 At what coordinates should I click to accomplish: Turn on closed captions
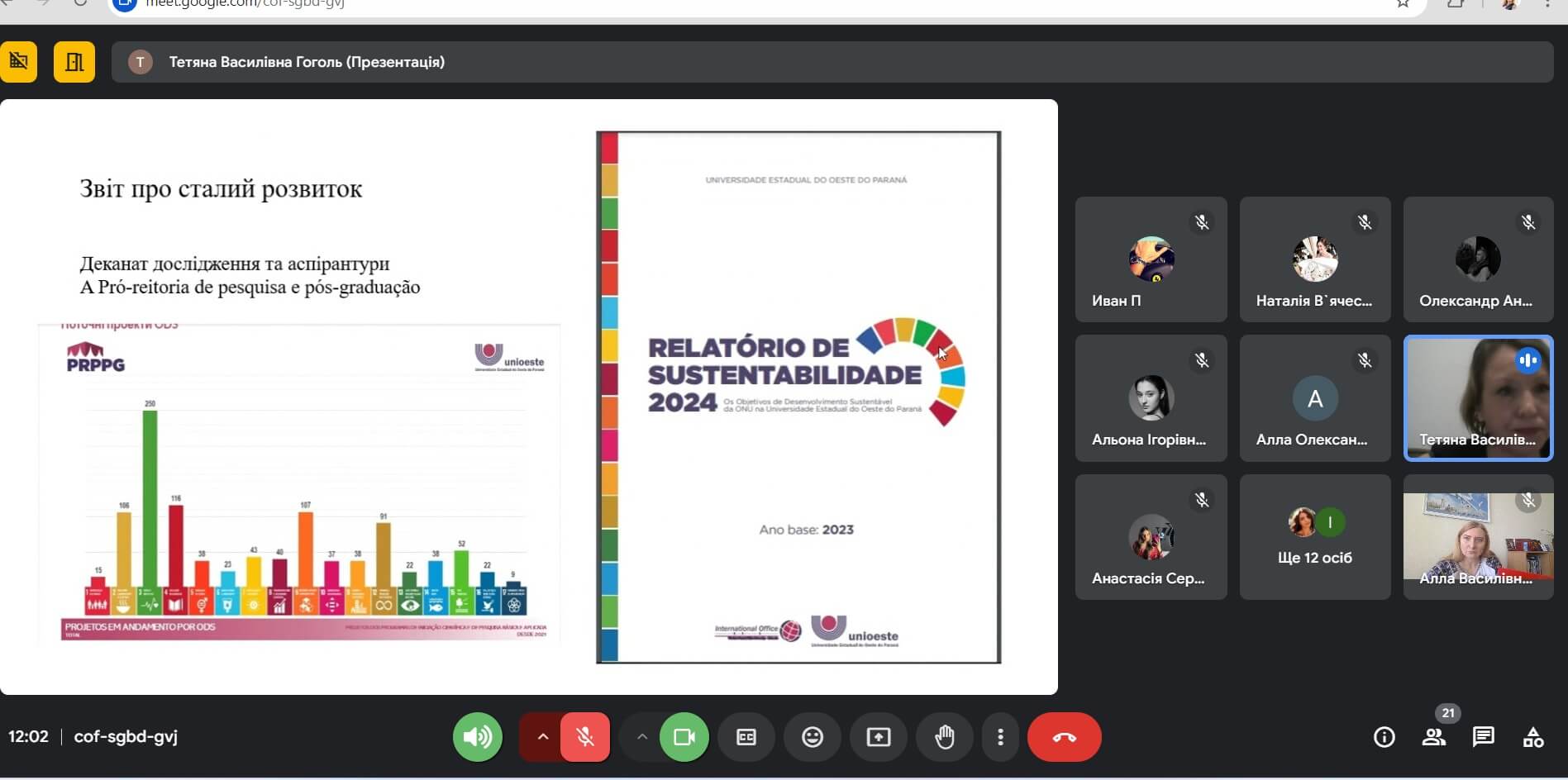pyautogui.click(x=746, y=736)
